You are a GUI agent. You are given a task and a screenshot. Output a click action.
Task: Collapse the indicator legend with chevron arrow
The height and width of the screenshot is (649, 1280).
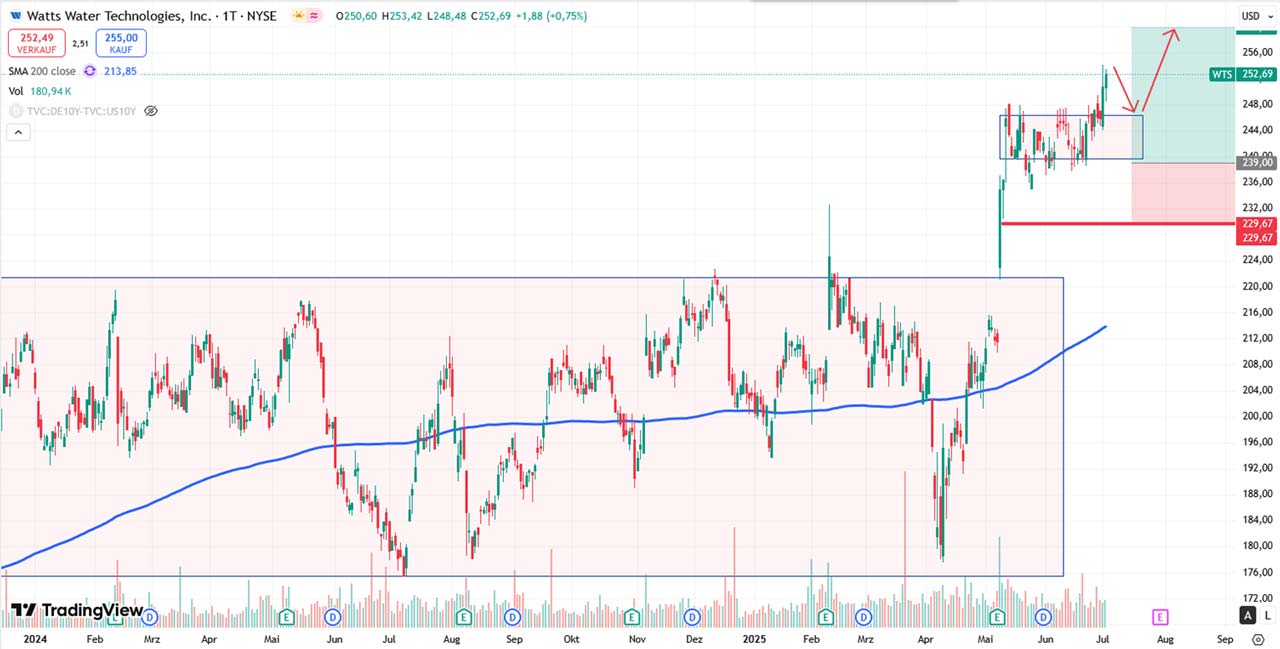pyautogui.click(x=17, y=132)
